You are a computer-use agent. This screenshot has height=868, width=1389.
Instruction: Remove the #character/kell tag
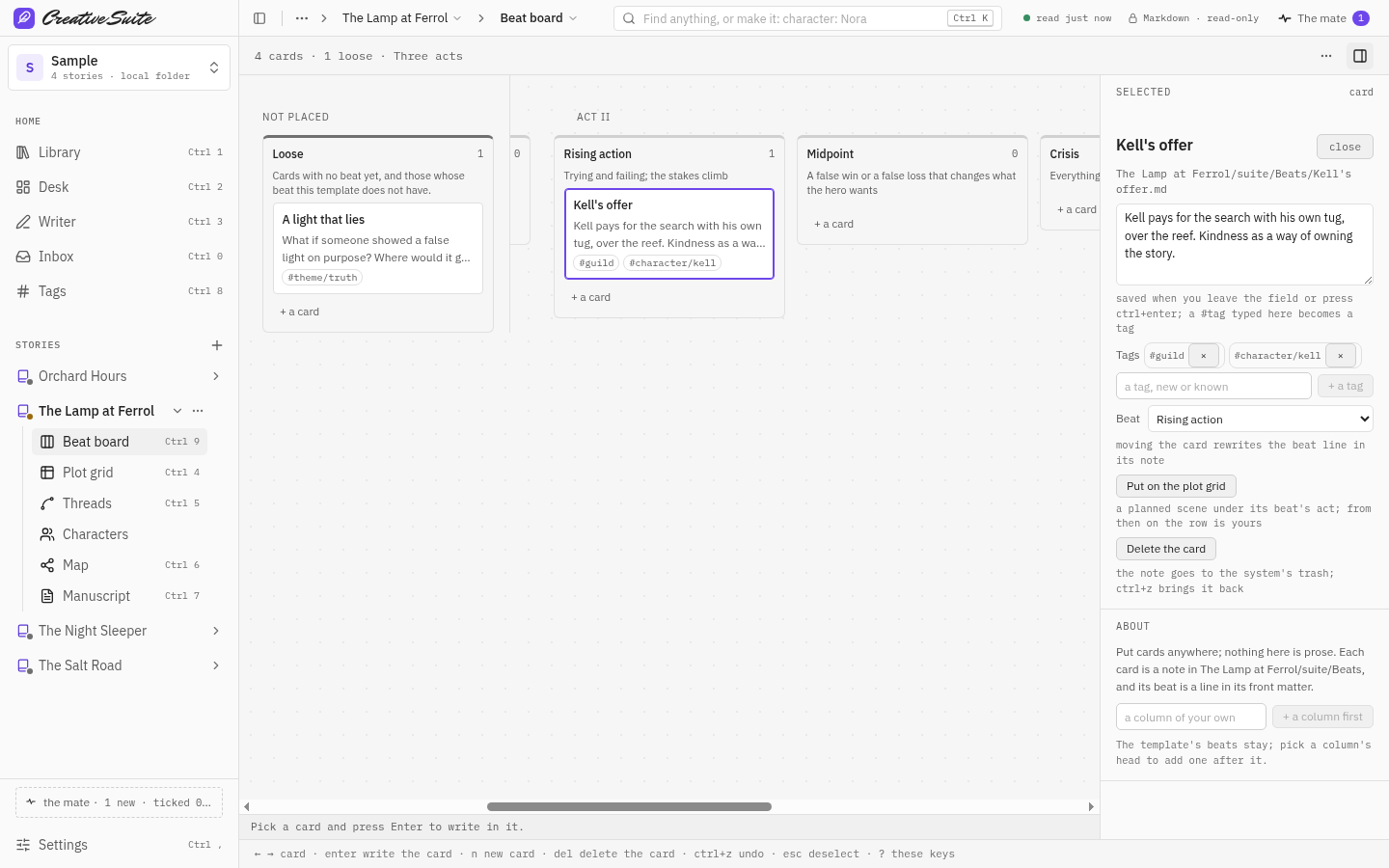(x=1341, y=356)
